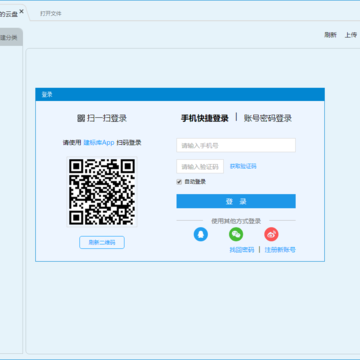The width and height of the screenshot is (360, 360).
Task: Toggle the 自动登录 checkbox
Action: [179, 182]
